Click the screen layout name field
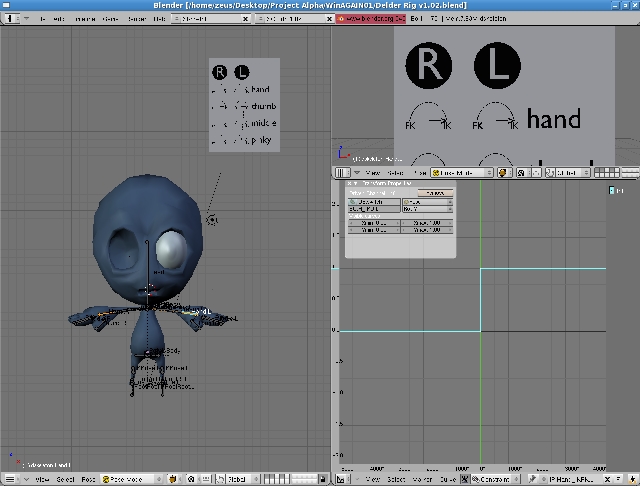The image size is (640, 486). pyautogui.click(x=210, y=19)
